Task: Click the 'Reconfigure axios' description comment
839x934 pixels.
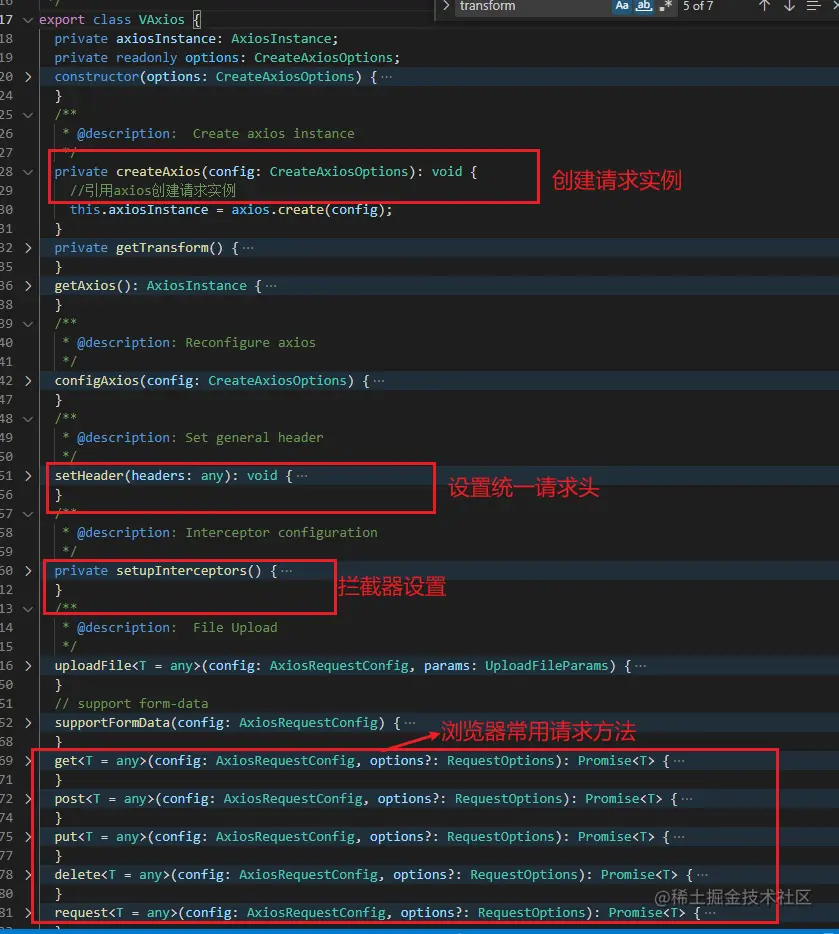Action: click(x=250, y=343)
